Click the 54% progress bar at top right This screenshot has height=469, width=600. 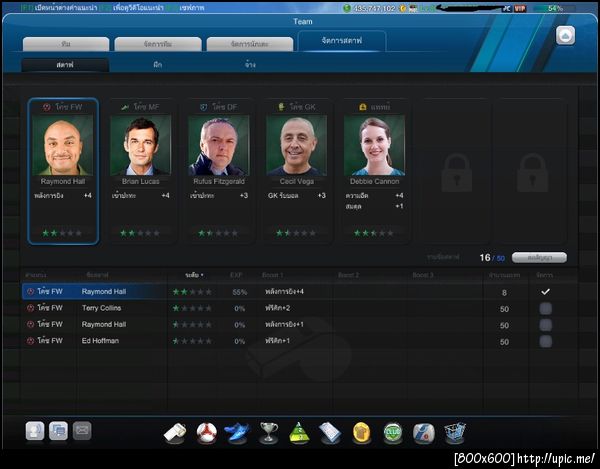coord(554,8)
